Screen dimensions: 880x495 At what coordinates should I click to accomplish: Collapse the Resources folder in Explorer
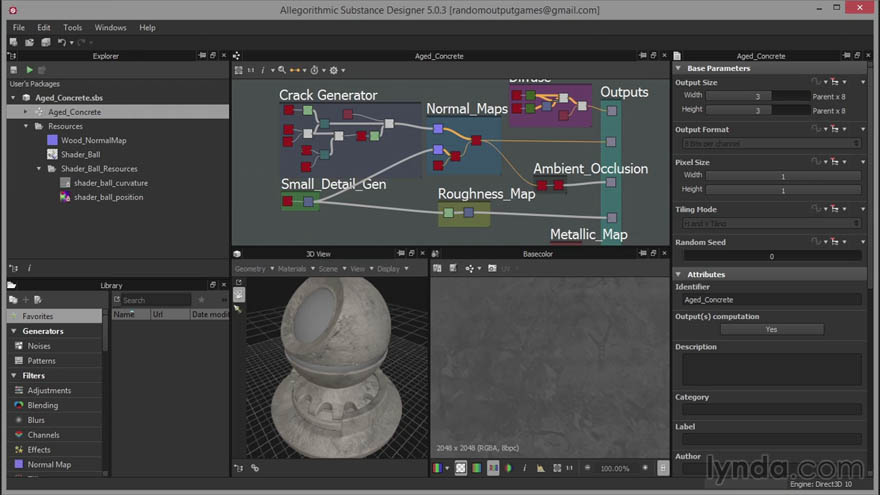[x=26, y=126]
